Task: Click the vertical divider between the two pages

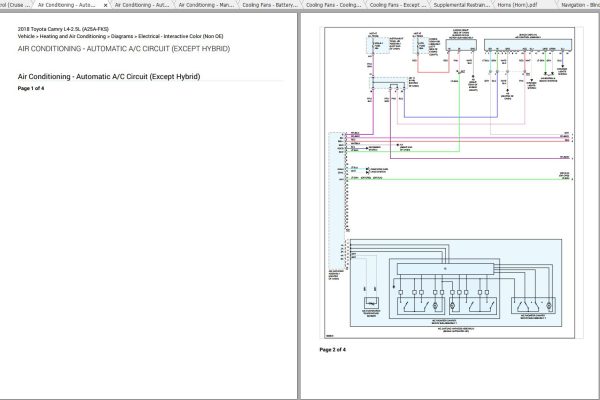Action: [299, 200]
